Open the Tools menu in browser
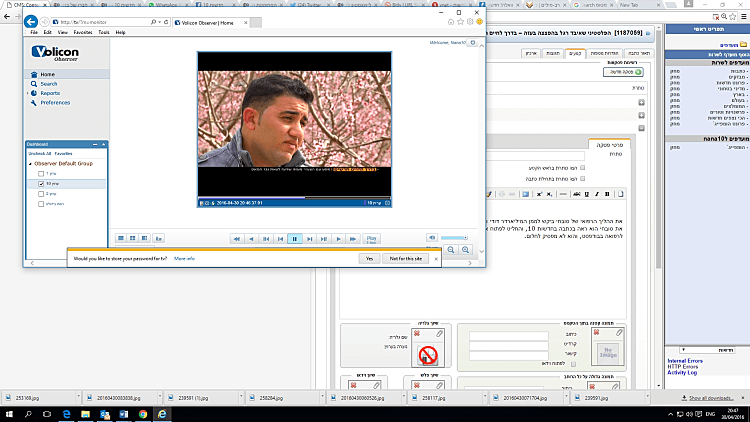750x422 pixels. tap(103, 32)
